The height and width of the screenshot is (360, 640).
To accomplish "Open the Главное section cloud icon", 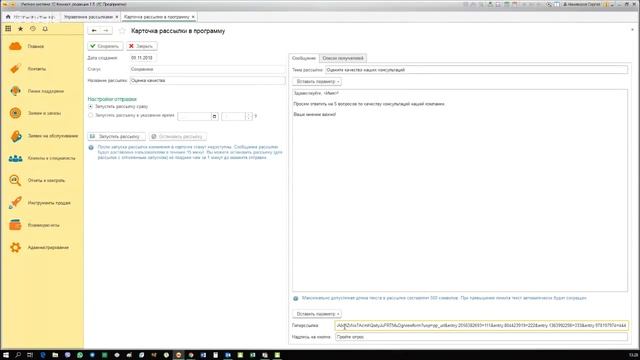I will (x=16, y=46).
